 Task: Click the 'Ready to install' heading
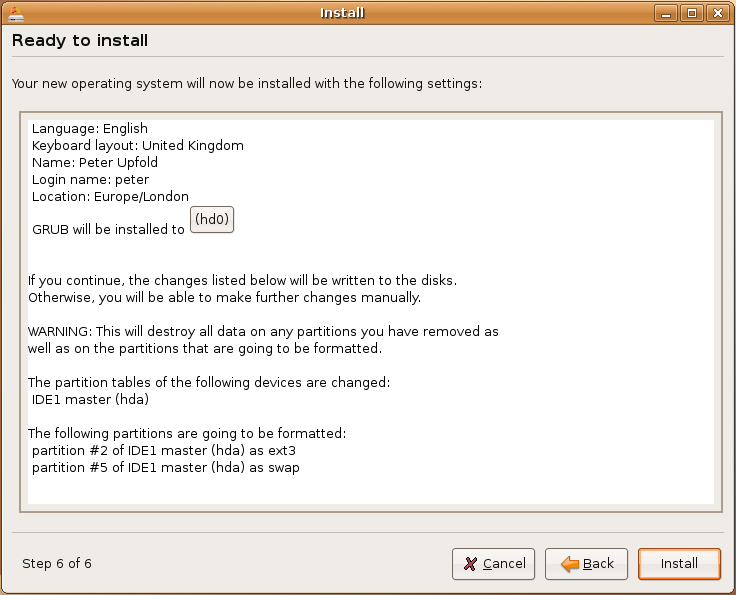click(80, 40)
